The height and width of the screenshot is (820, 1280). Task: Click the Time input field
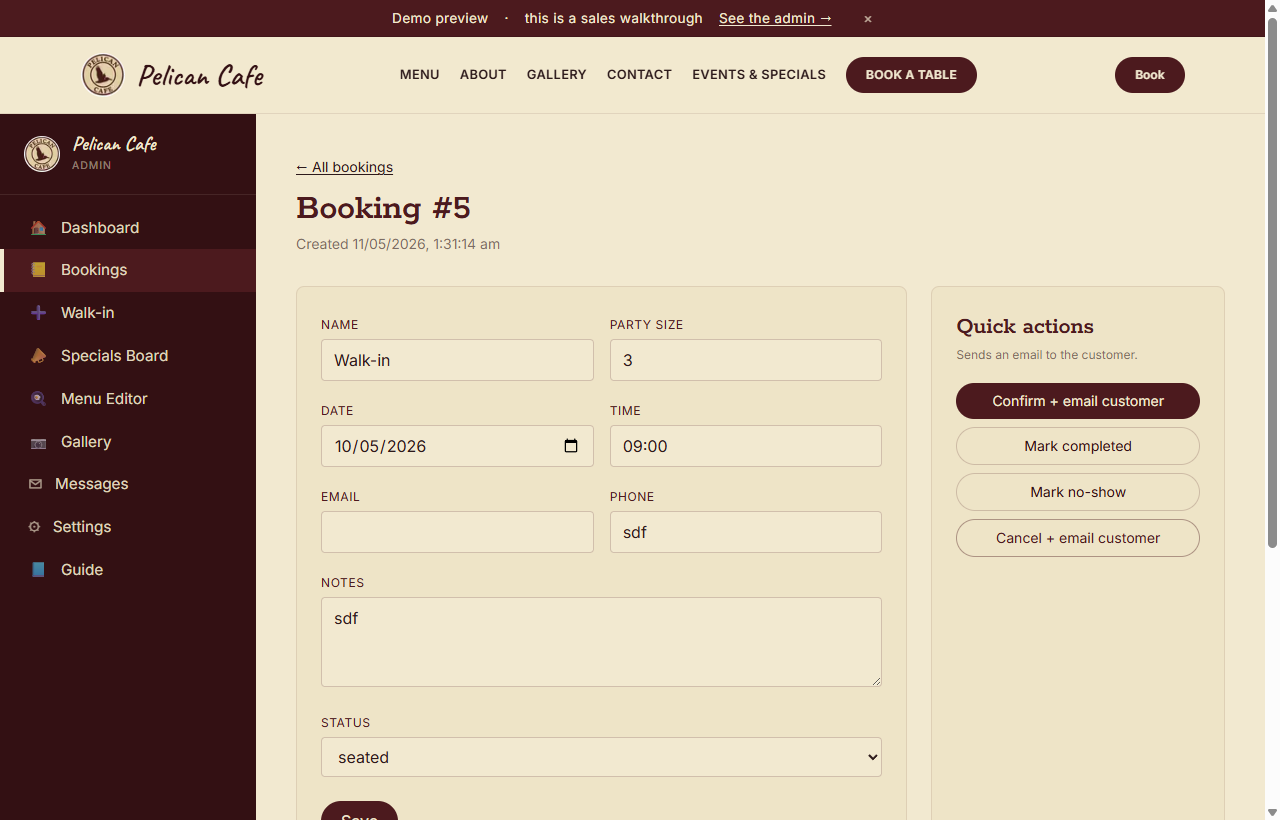pos(746,446)
